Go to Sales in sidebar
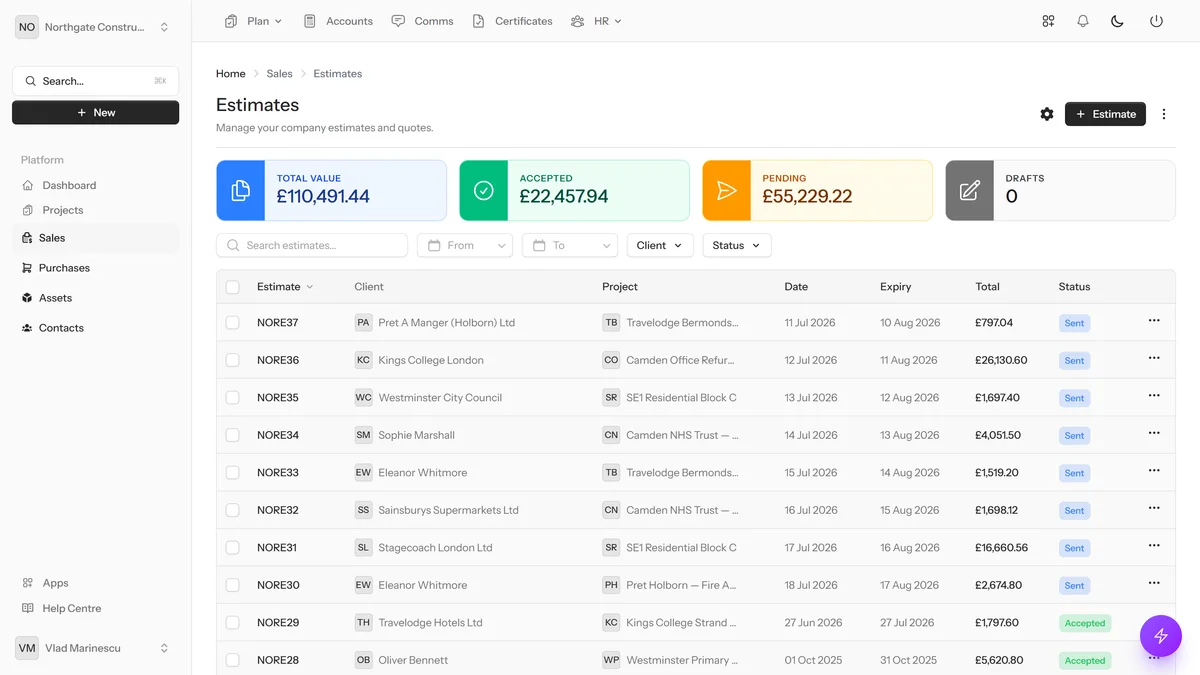 tap(95, 238)
